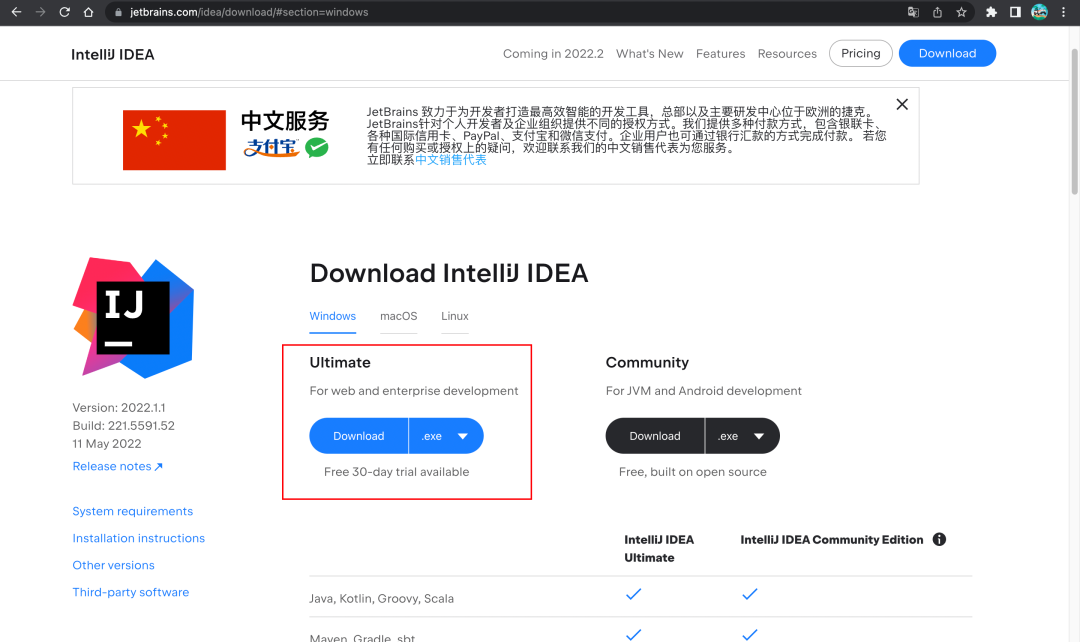Click 'Java, Kotlin, Groovy, Scala' row text
Viewport: 1080px width, 642px height.
tap(382, 599)
